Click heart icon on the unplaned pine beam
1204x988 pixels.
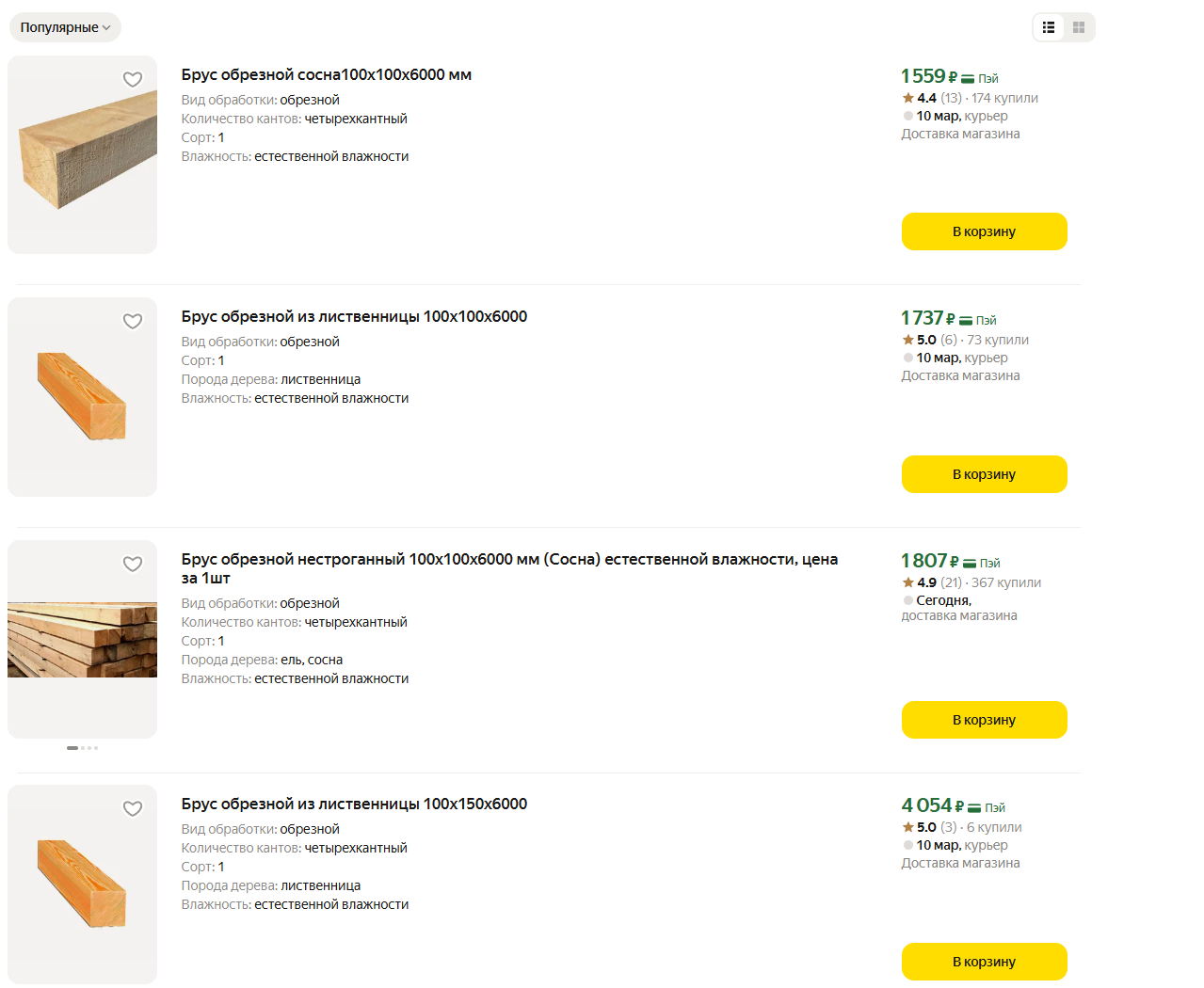click(133, 565)
